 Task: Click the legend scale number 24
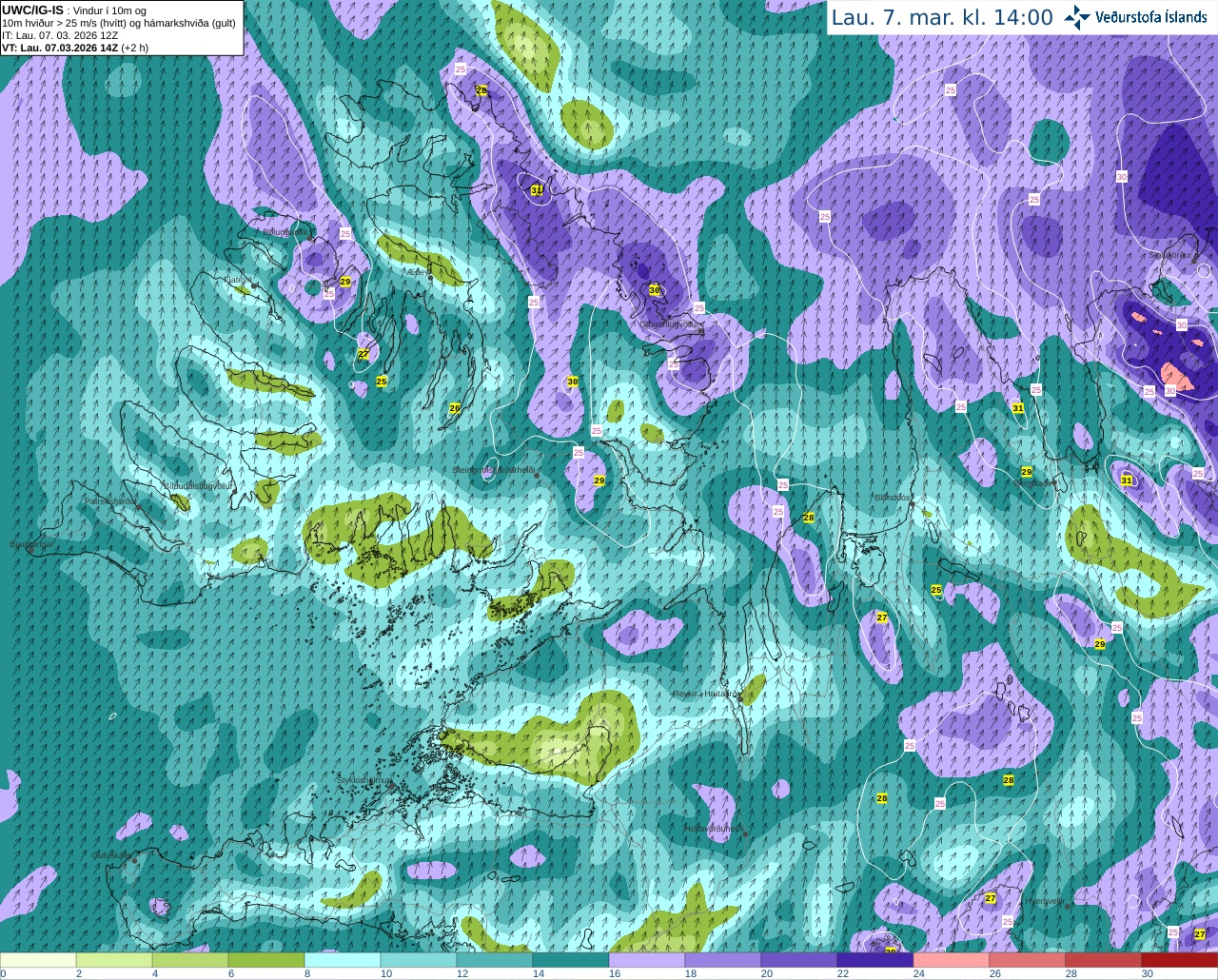tap(918, 973)
